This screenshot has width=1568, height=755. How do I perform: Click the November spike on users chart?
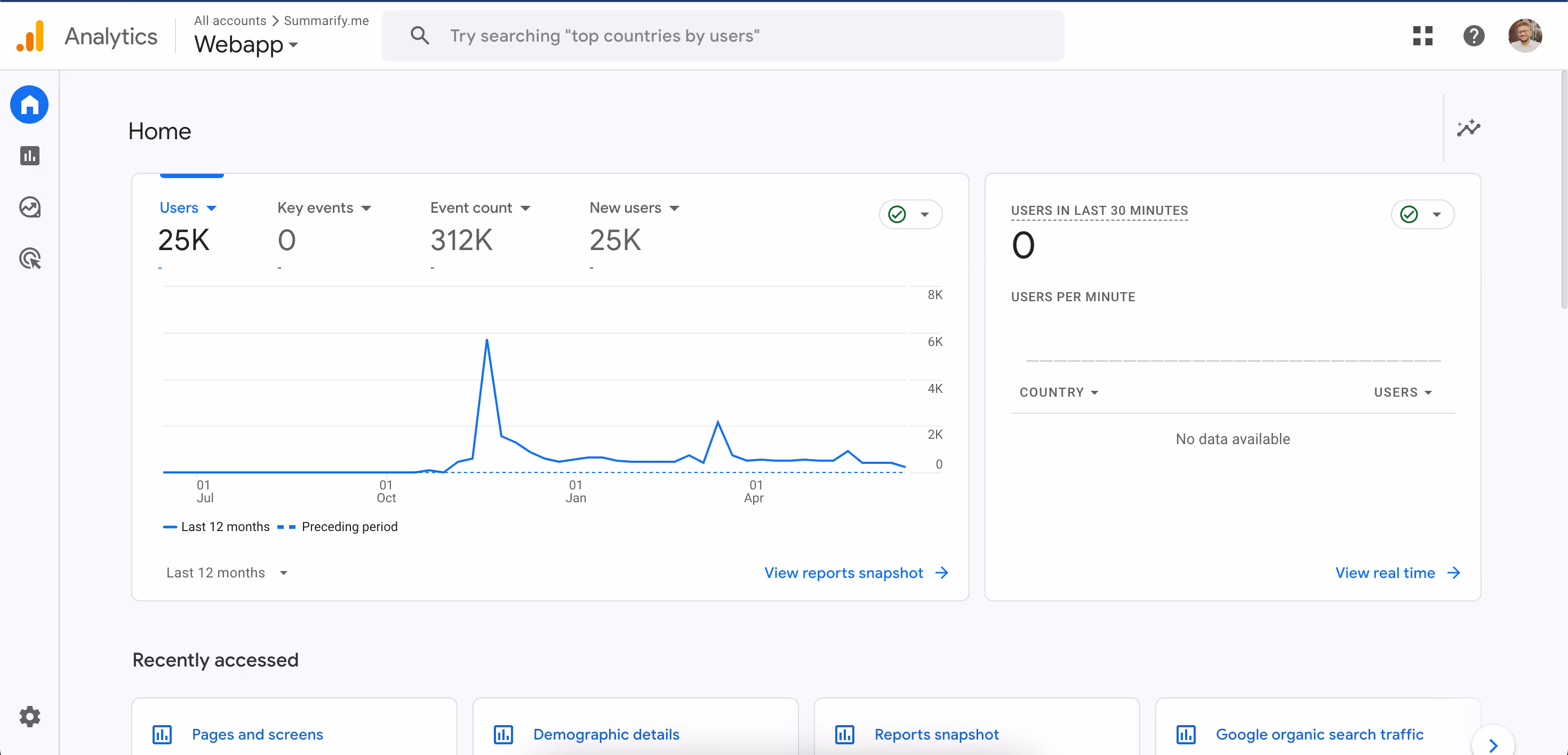[487, 341]
